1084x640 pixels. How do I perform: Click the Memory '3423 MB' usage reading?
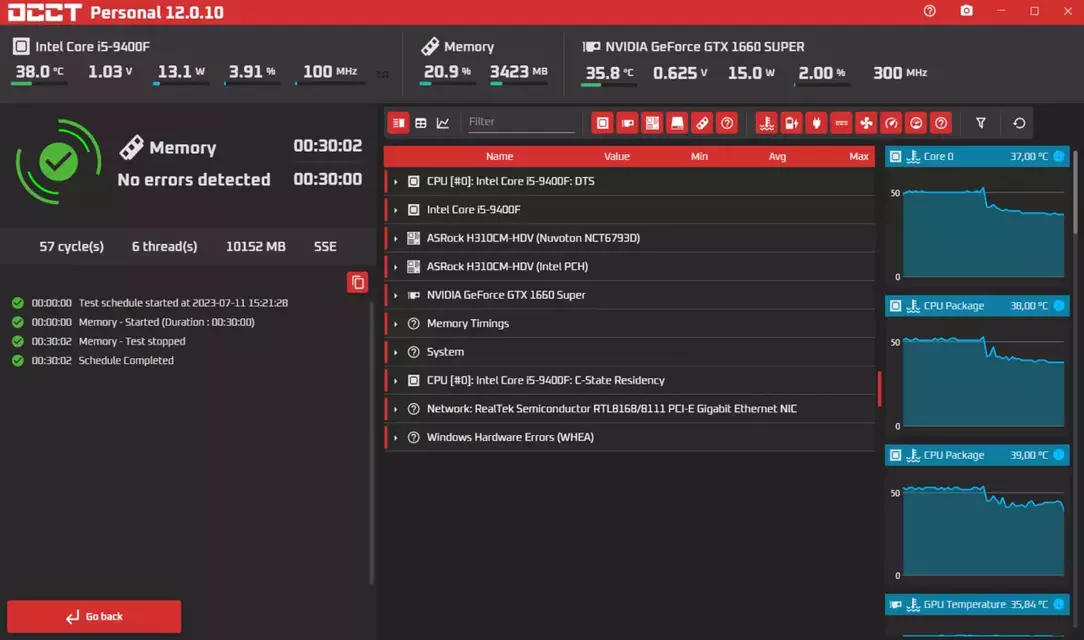click(x=518, y=72)
